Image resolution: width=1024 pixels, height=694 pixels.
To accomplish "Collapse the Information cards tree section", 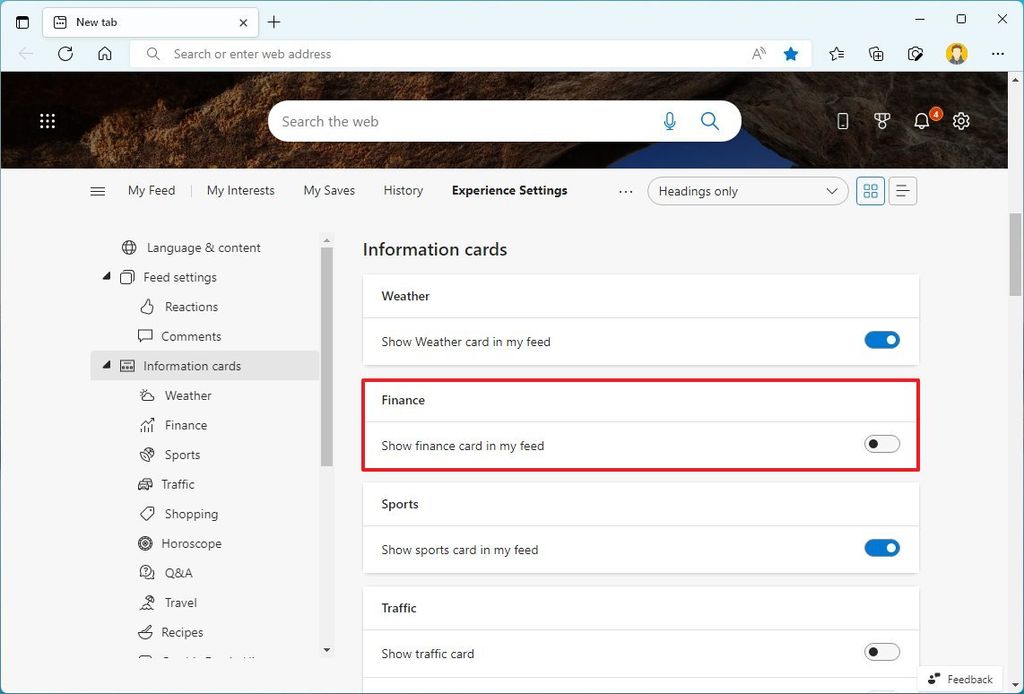I will click(x=107, y=366).
